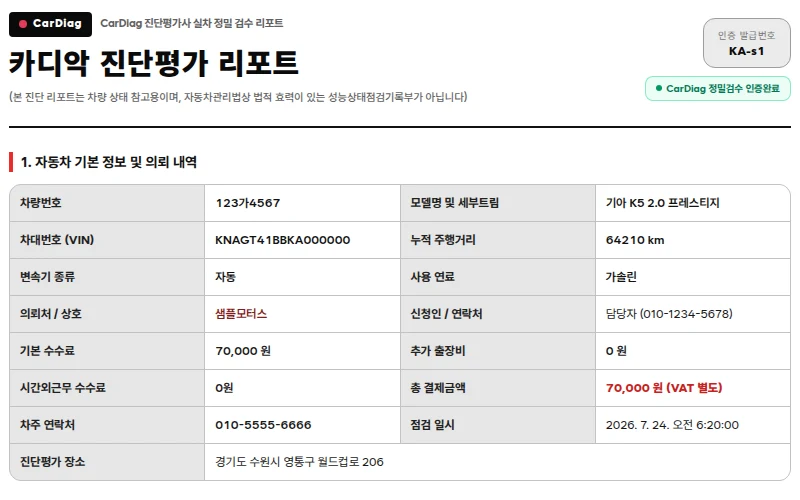Viewport: 800px width, 500px height.
Task: Select contact 담당자 (010-1234-5678)
Action: coord(669,314)
